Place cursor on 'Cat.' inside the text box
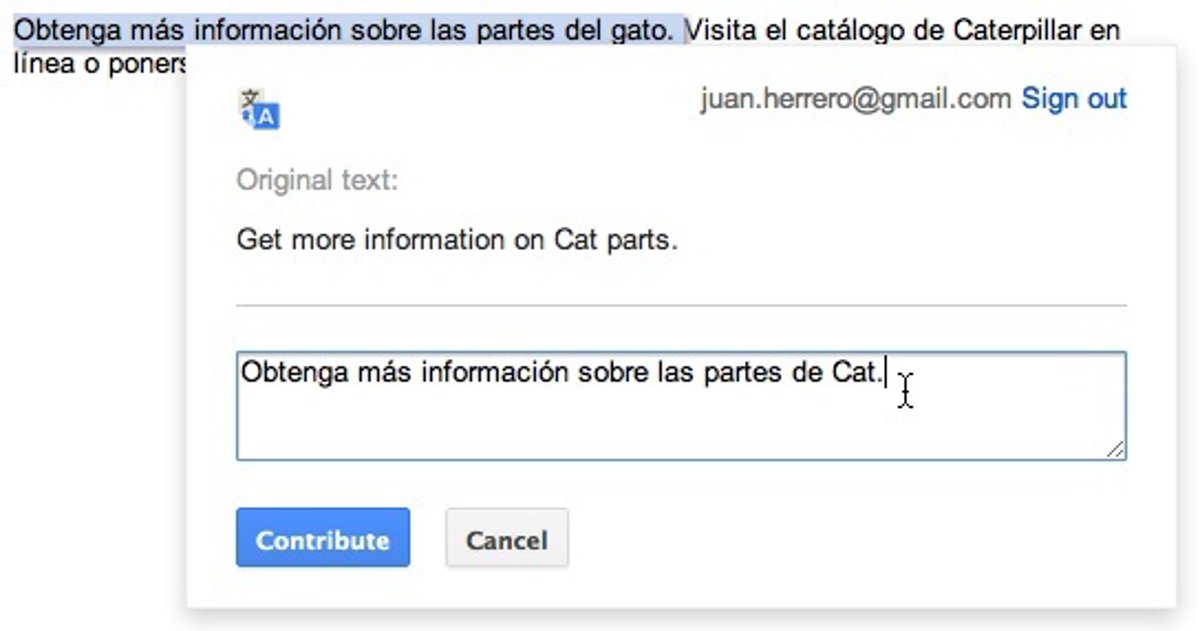The height and width of the screenshot is (631, 1200). (858, 373)
